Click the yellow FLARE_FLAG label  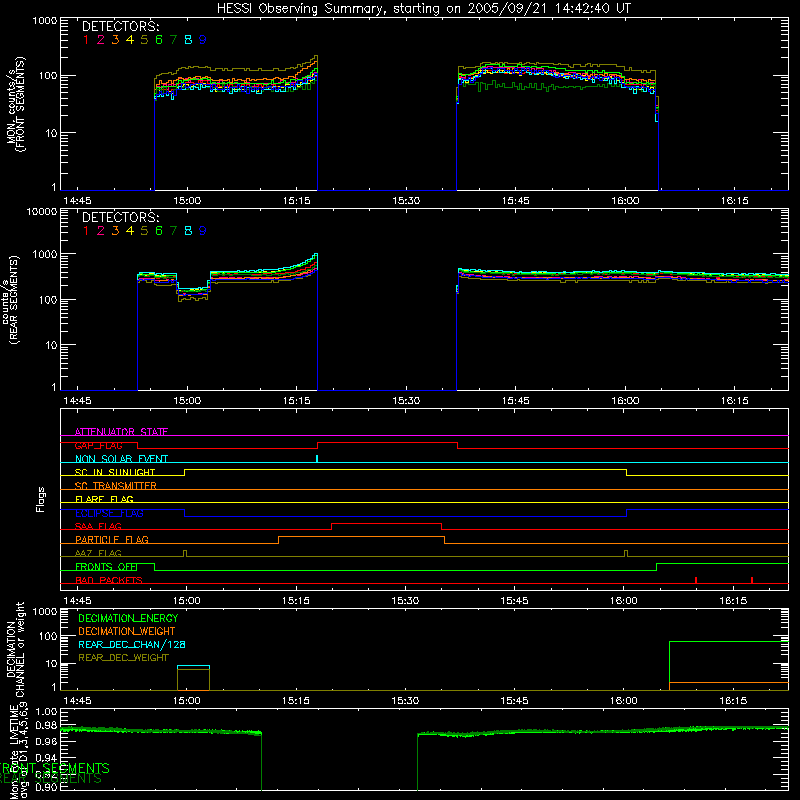(x=104, y=499)
